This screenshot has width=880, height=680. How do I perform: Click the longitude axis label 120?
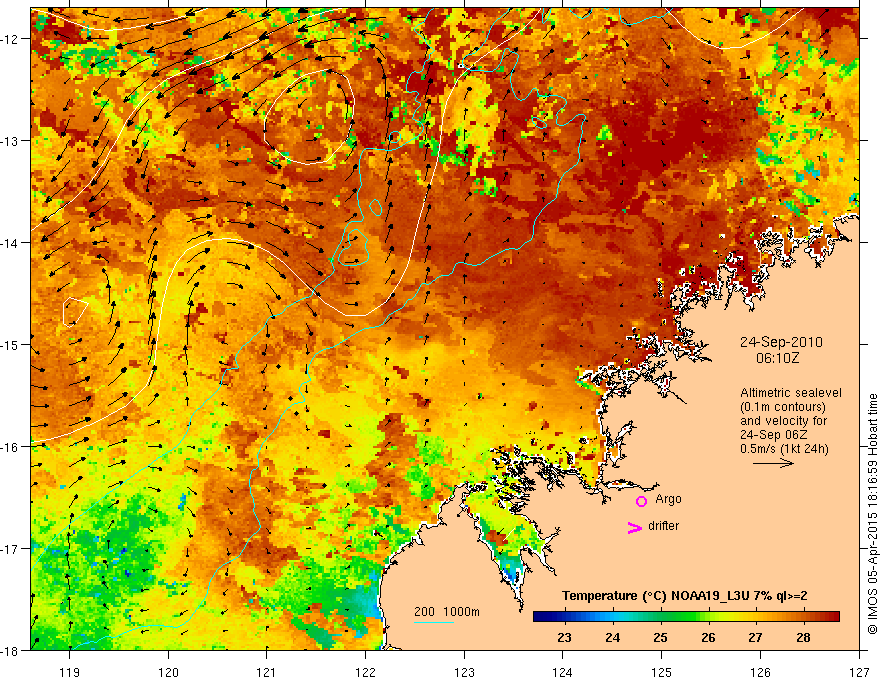[168, 672]
